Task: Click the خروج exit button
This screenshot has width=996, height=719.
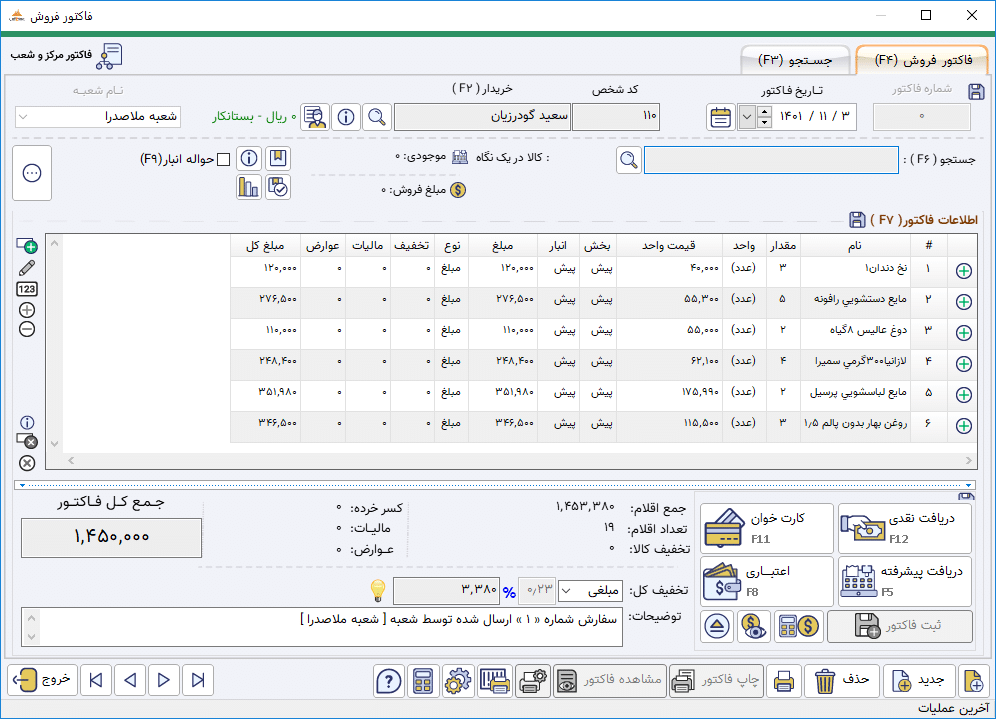Action: coord(43,680)
